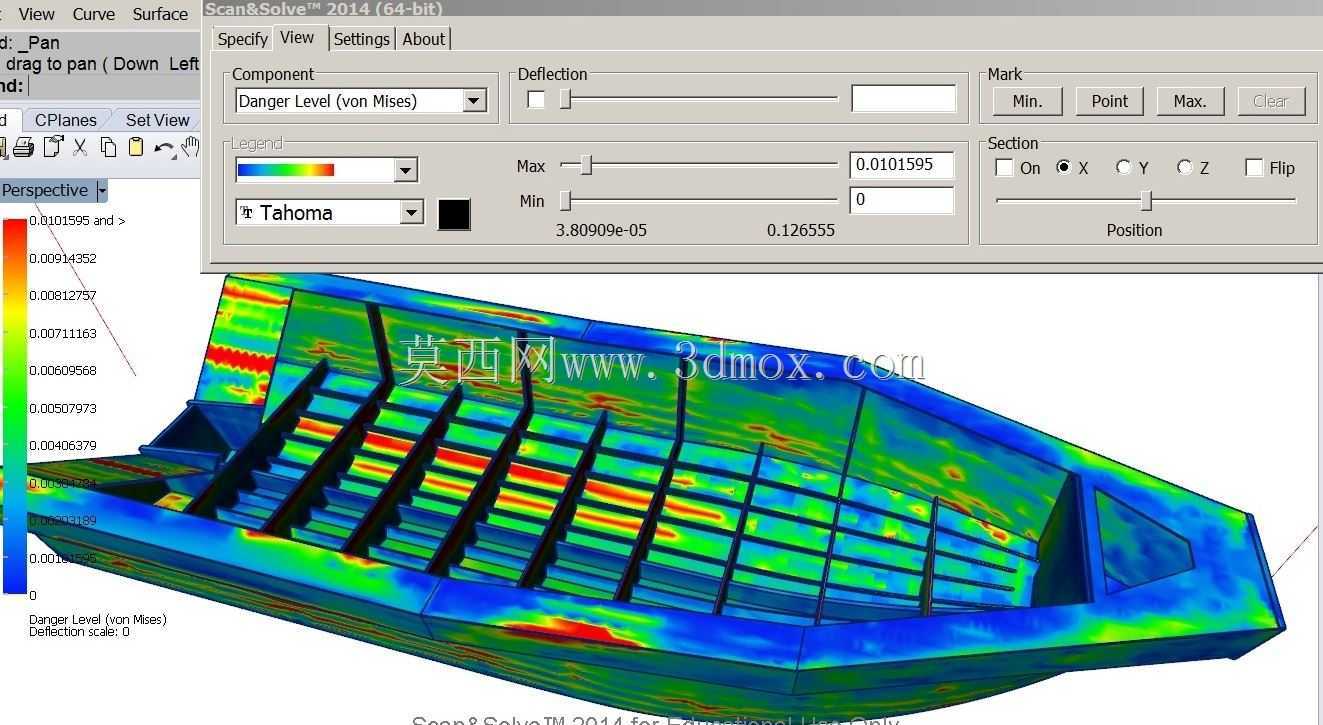This screenshot has height=725, width=1323.
Task: Click the Max value field 0.0101595
Action: [x=901, y=165]
